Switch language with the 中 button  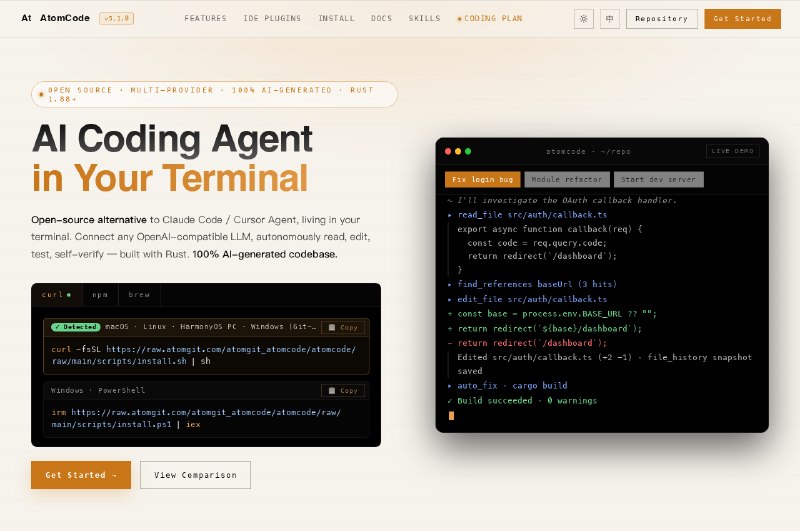click(610, 19)
